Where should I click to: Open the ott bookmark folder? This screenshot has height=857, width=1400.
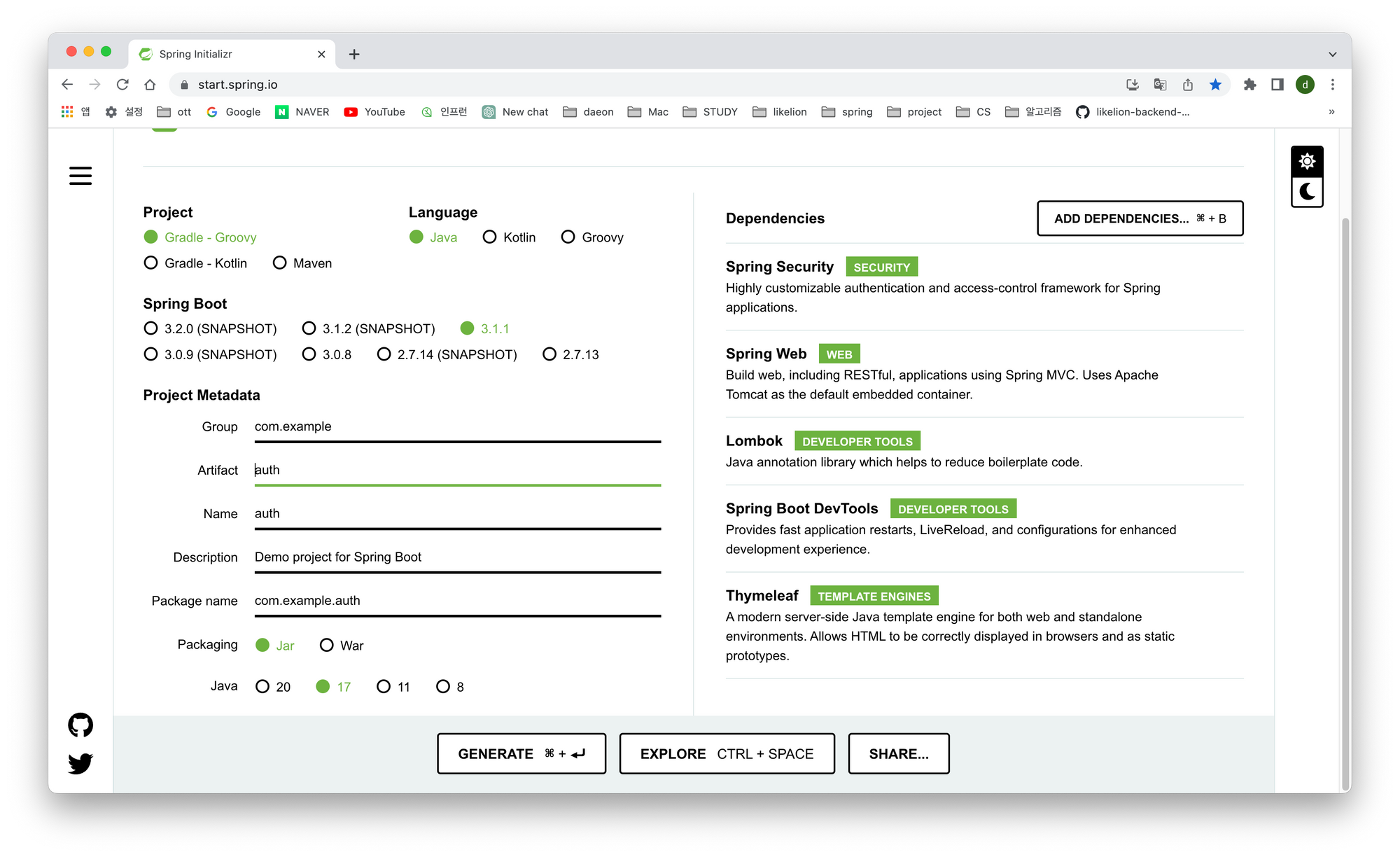coord(174,112)
